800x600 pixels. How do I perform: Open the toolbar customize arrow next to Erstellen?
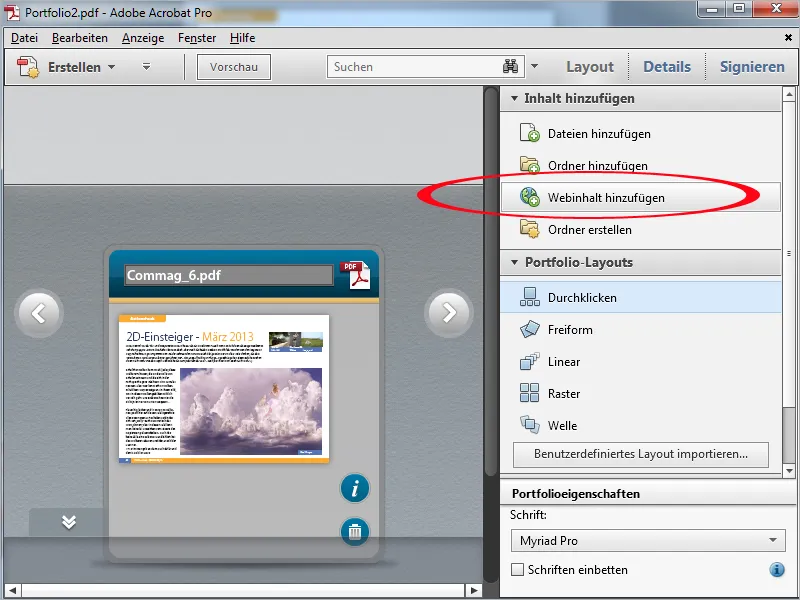[x=146, y=67]
